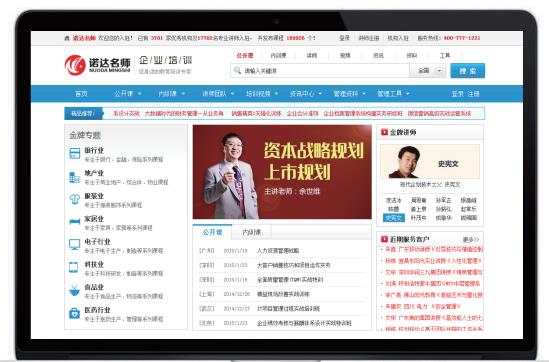Open the 科技业 topic title

(94, 264)
